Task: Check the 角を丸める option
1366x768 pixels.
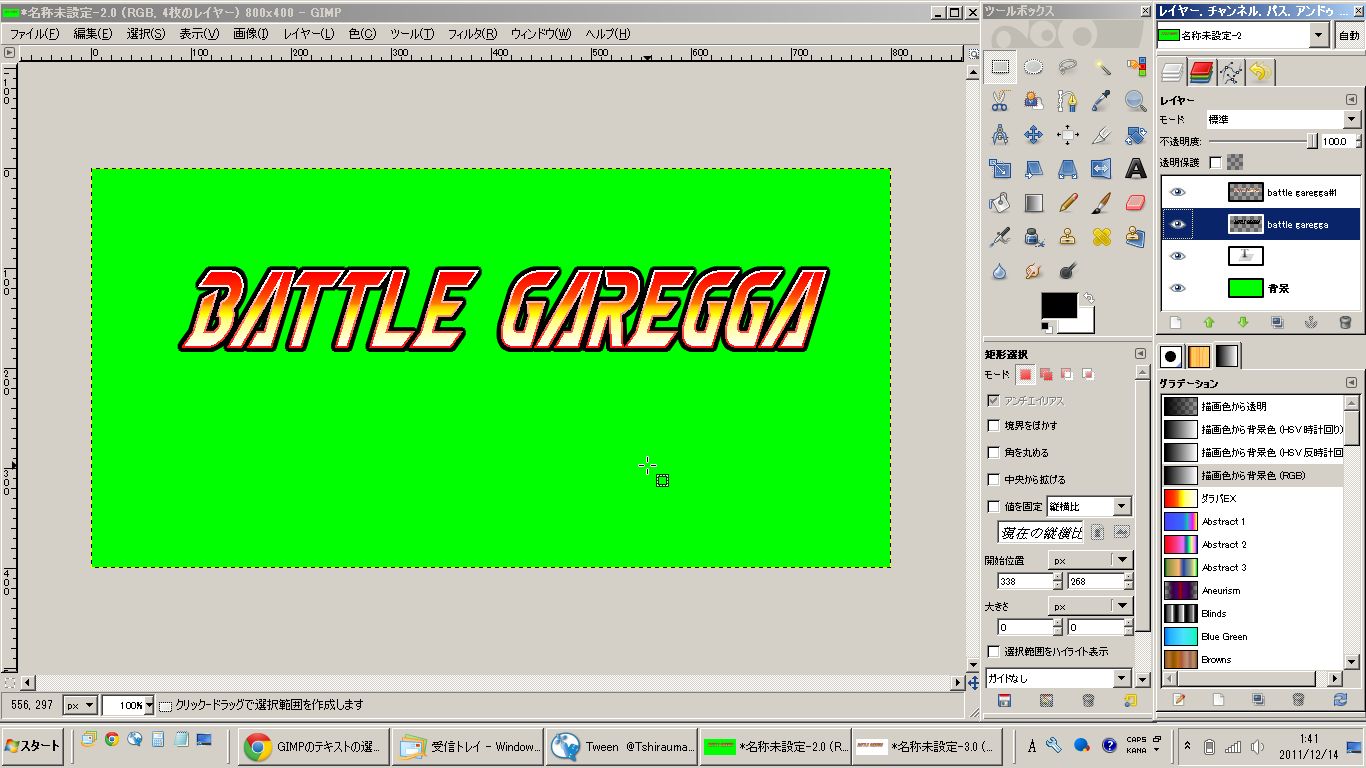Action: 993,452
